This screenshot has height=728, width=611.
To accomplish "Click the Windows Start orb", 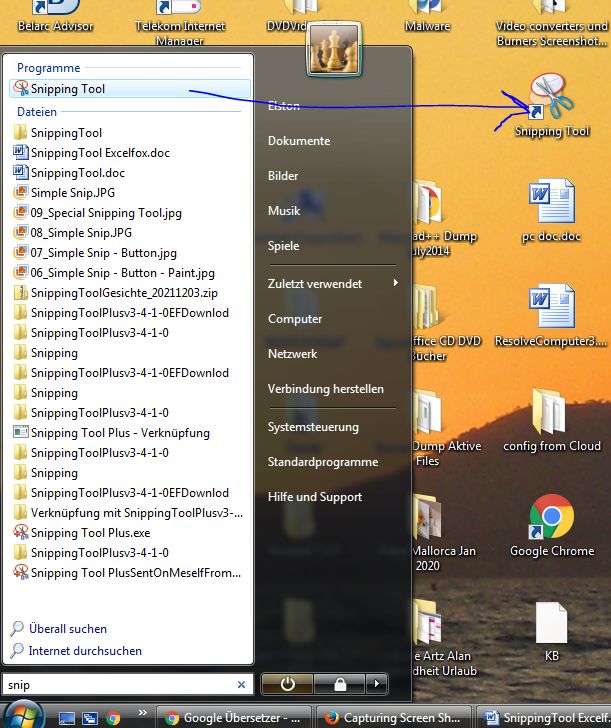I will [x=23, y=716].
